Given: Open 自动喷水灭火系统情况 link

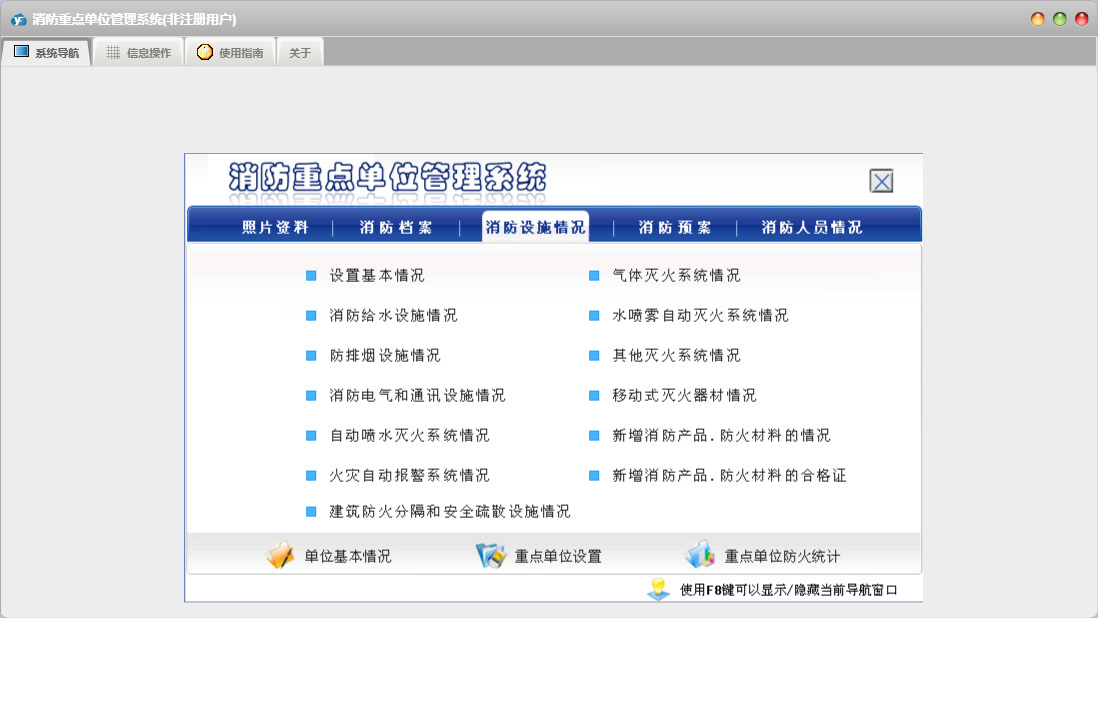Looking at the screenshot, I should 409,435.
